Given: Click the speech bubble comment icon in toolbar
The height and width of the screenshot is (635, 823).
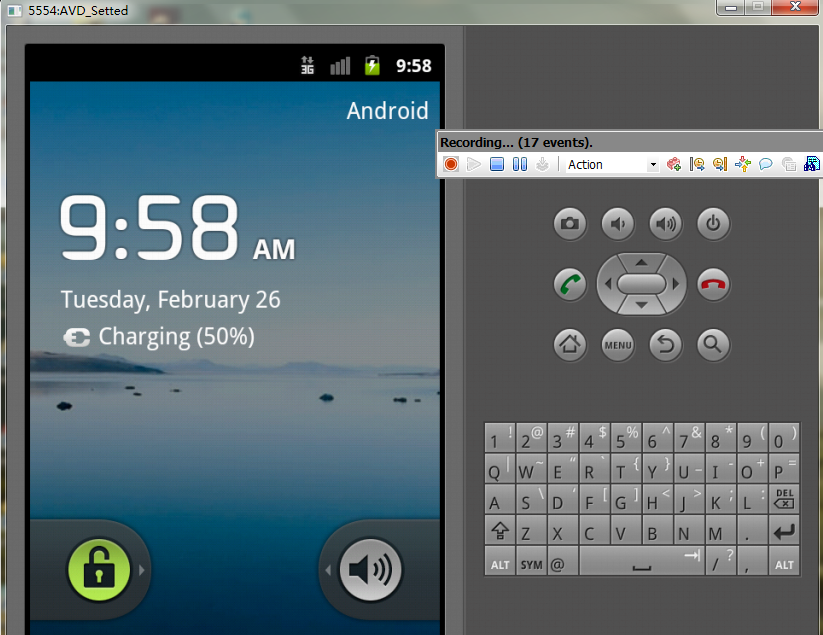Looking at the screenshot, I should click(766, 164).
